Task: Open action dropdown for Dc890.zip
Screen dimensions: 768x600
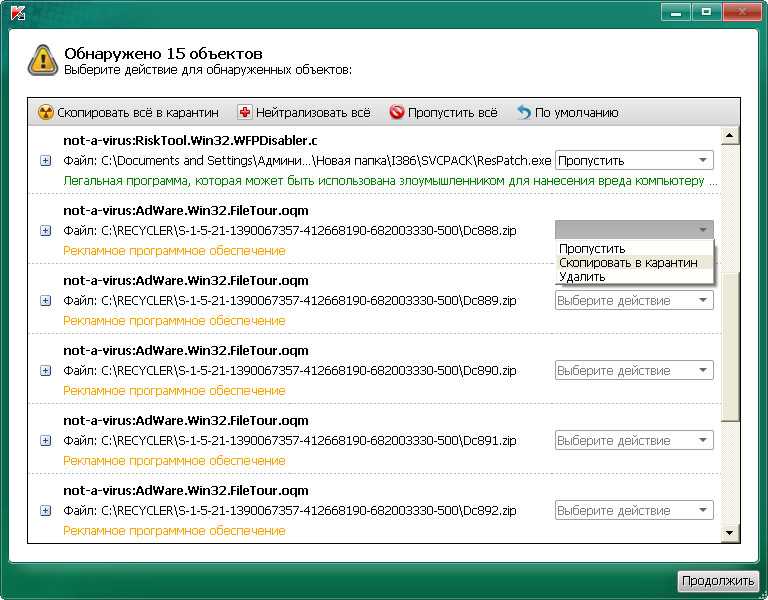Action: [634, 370]
